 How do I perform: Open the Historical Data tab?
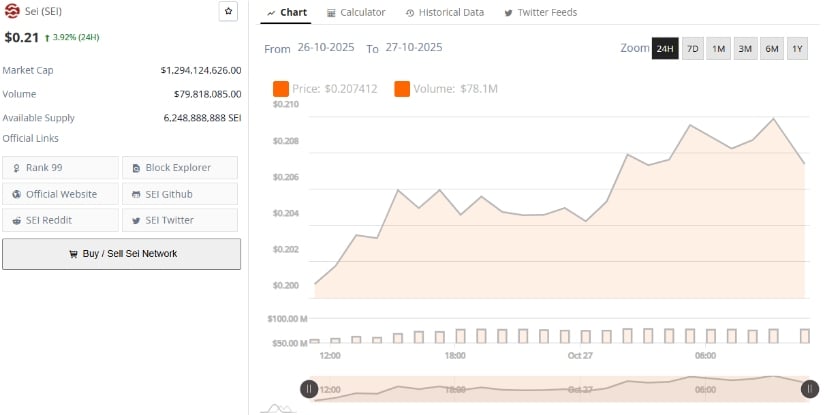click(445, 13)
